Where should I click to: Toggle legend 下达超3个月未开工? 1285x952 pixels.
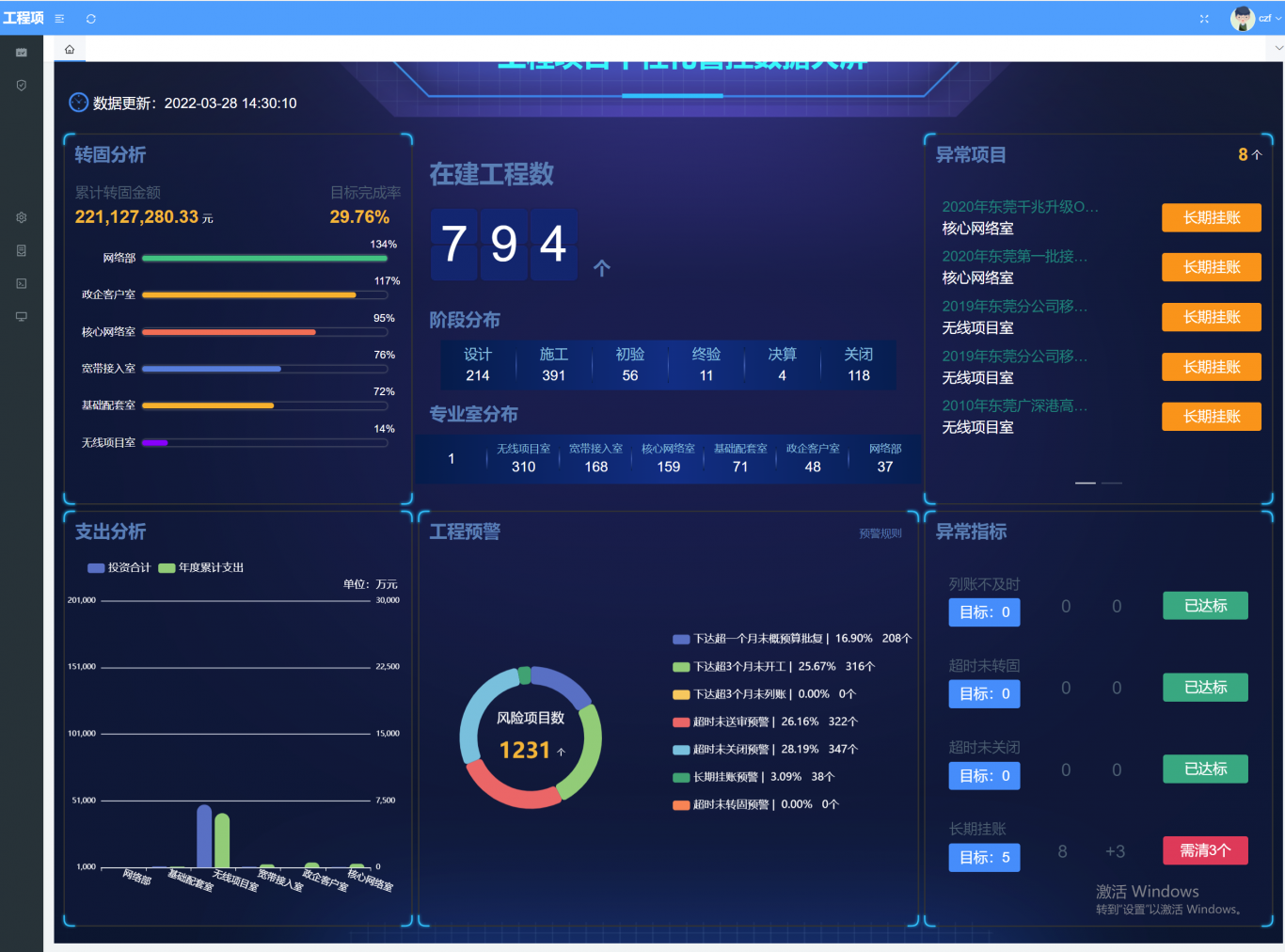click(774, 666)
